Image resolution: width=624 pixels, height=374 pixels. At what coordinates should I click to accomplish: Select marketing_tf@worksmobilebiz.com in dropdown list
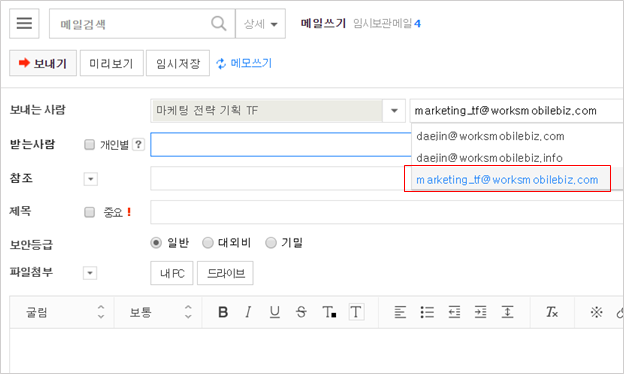pyautogui.click(x=507, y=179)
